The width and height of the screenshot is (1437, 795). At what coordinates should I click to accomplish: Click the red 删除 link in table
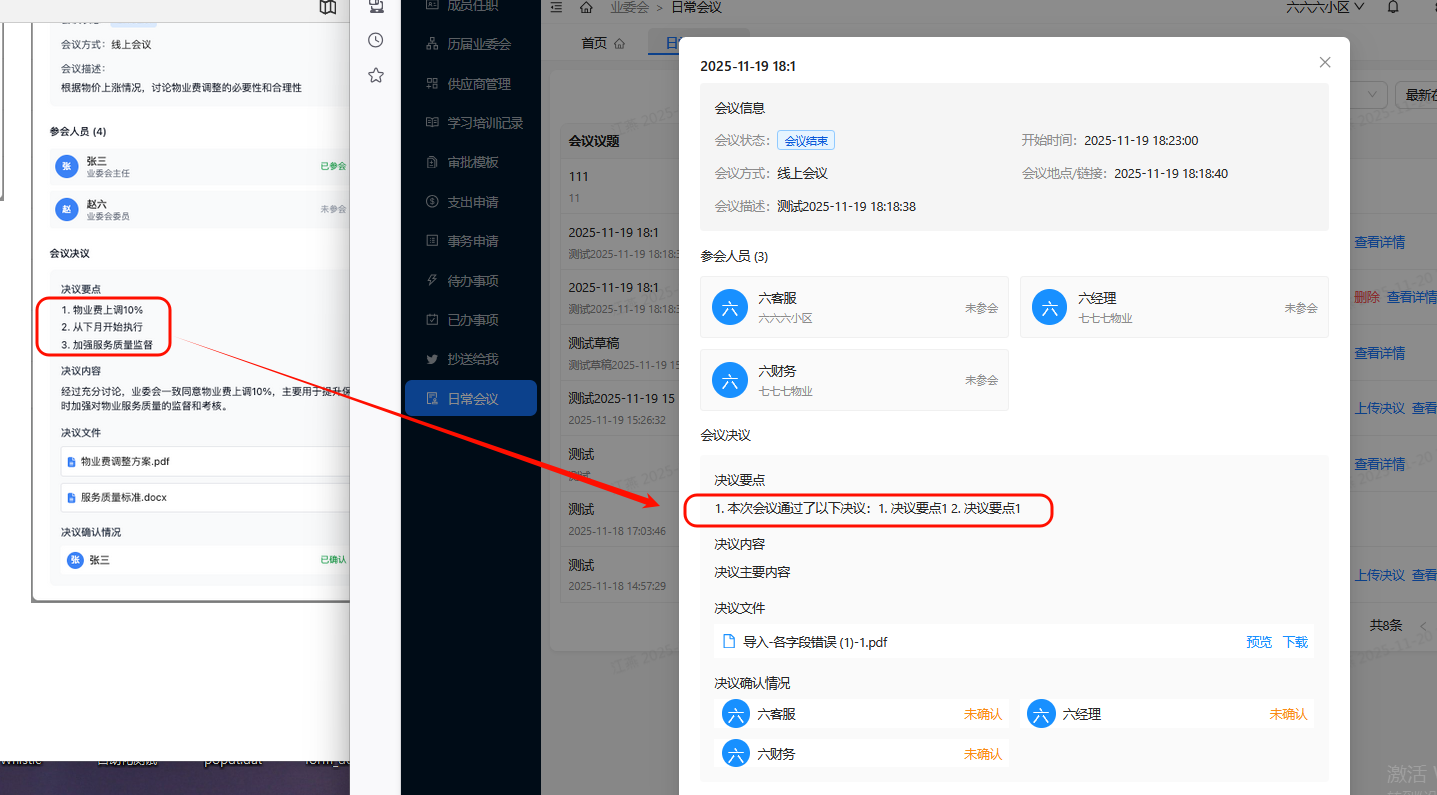1366,297
